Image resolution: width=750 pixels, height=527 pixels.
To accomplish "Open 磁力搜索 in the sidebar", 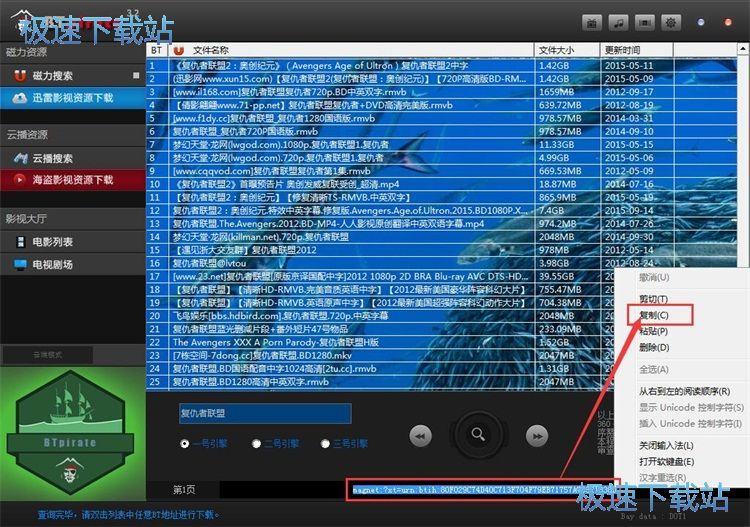I will (73, 76).
